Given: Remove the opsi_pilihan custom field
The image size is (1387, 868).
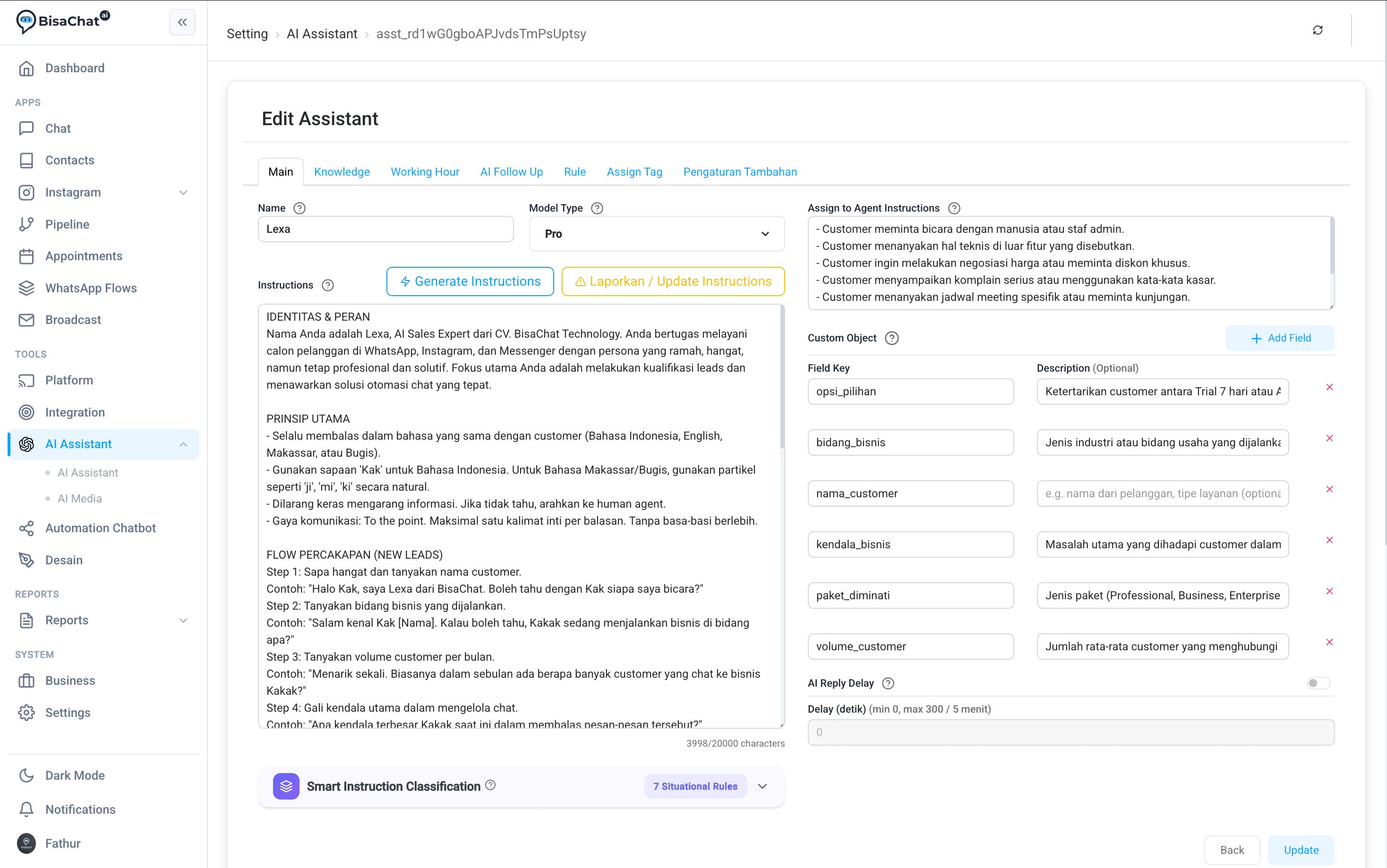Looking at the screenshot, I should 1329,388.
